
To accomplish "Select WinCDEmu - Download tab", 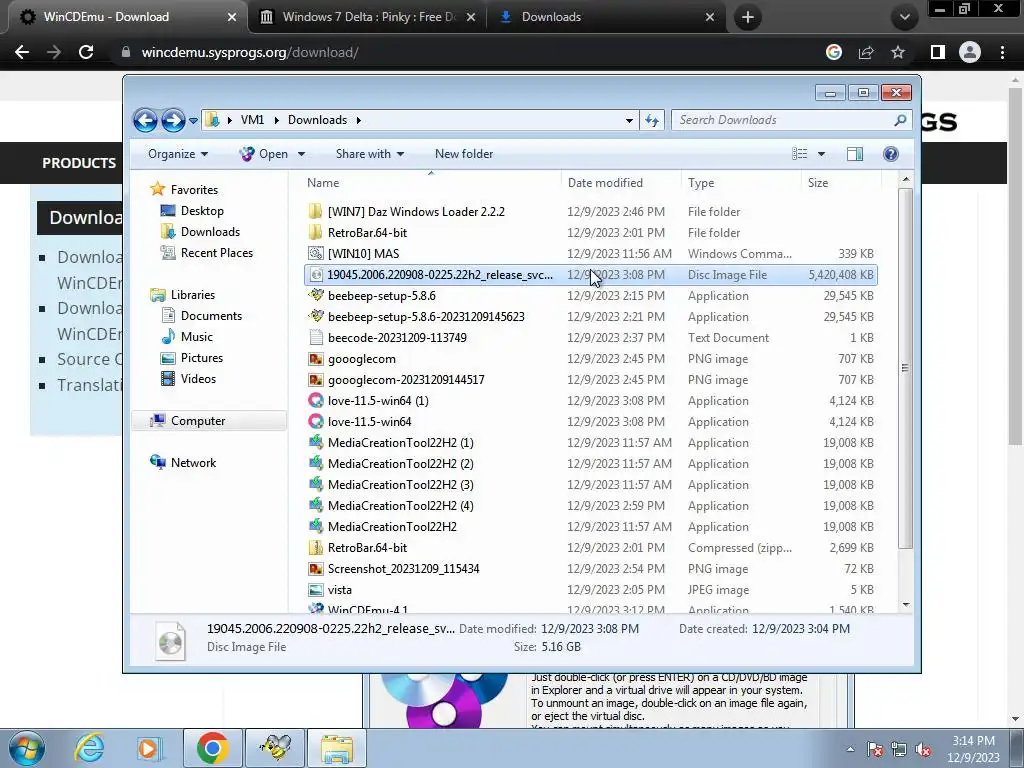I will tap(127, 17).
